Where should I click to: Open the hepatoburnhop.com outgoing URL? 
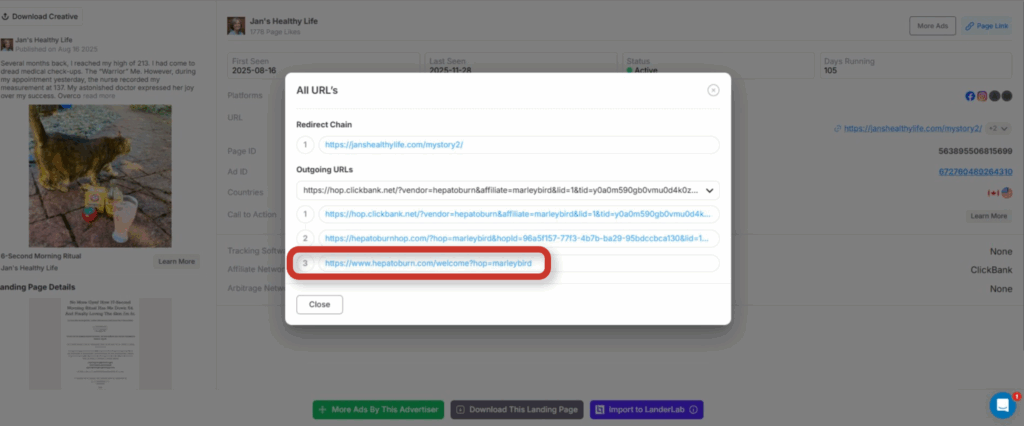point(517,239)
